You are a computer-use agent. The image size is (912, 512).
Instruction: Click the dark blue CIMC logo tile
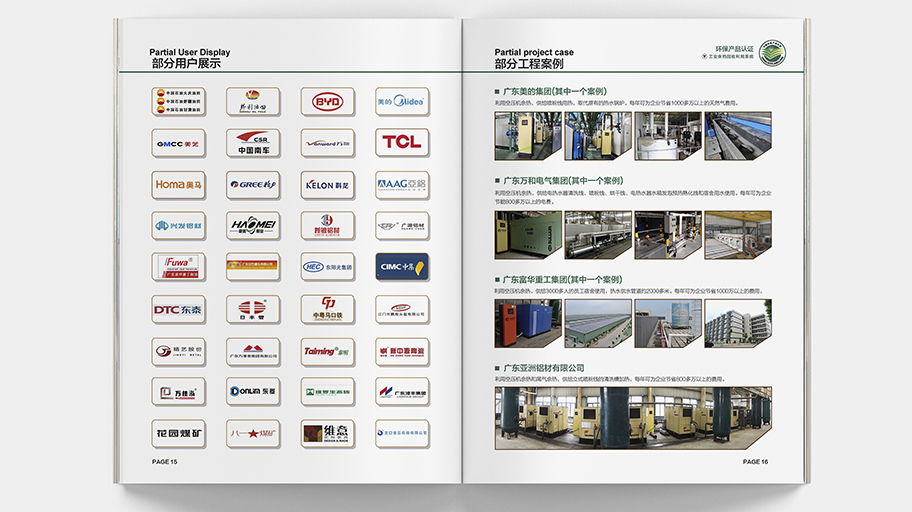point(402,267)
